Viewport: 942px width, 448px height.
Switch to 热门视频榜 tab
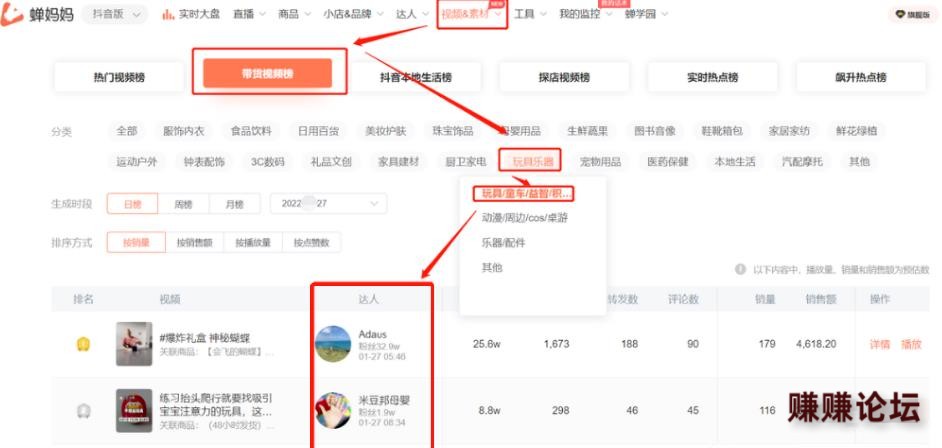(x=119, y=77)
